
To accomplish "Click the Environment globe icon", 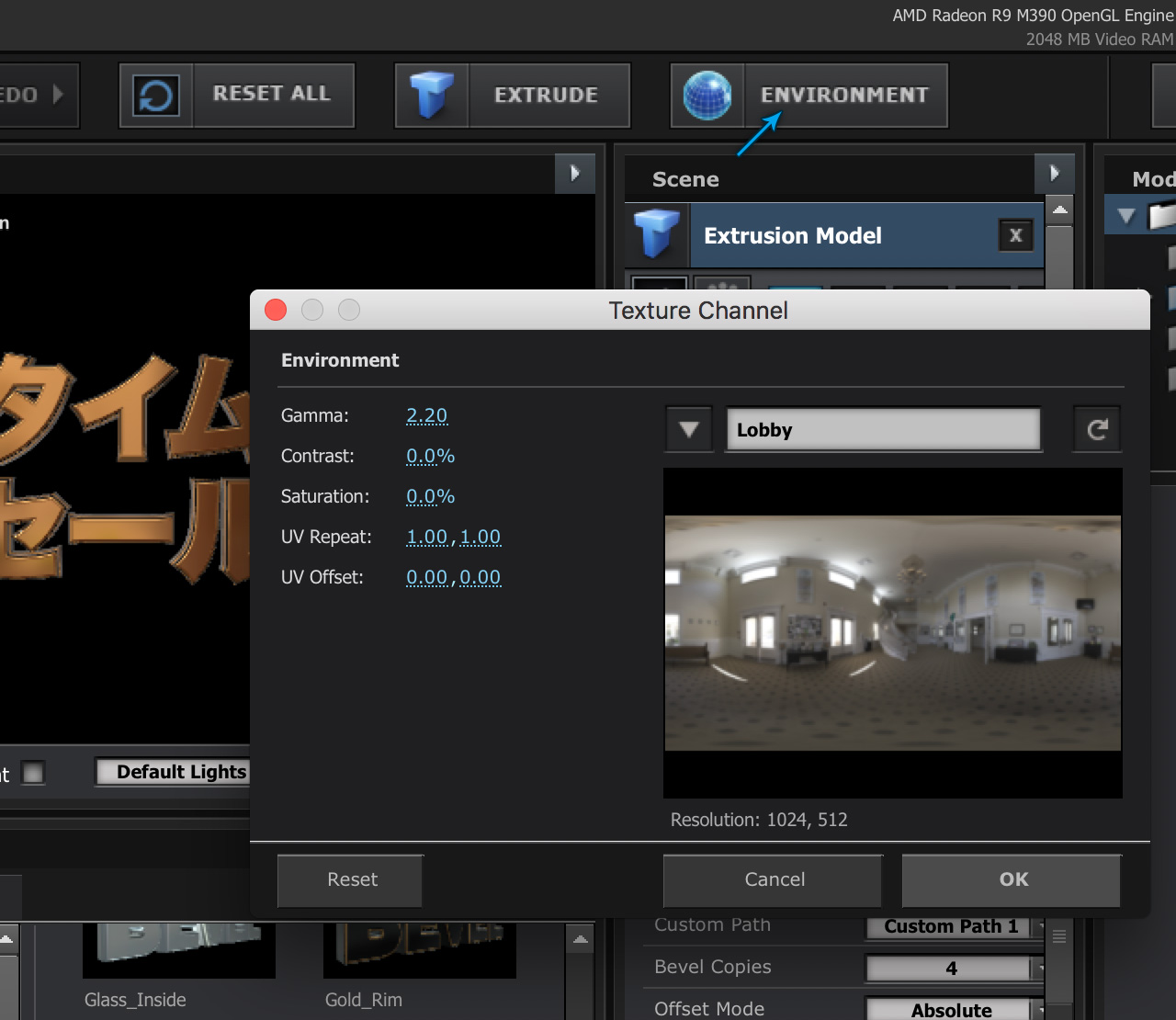I will pyautogui.click(x=707, y=96).
